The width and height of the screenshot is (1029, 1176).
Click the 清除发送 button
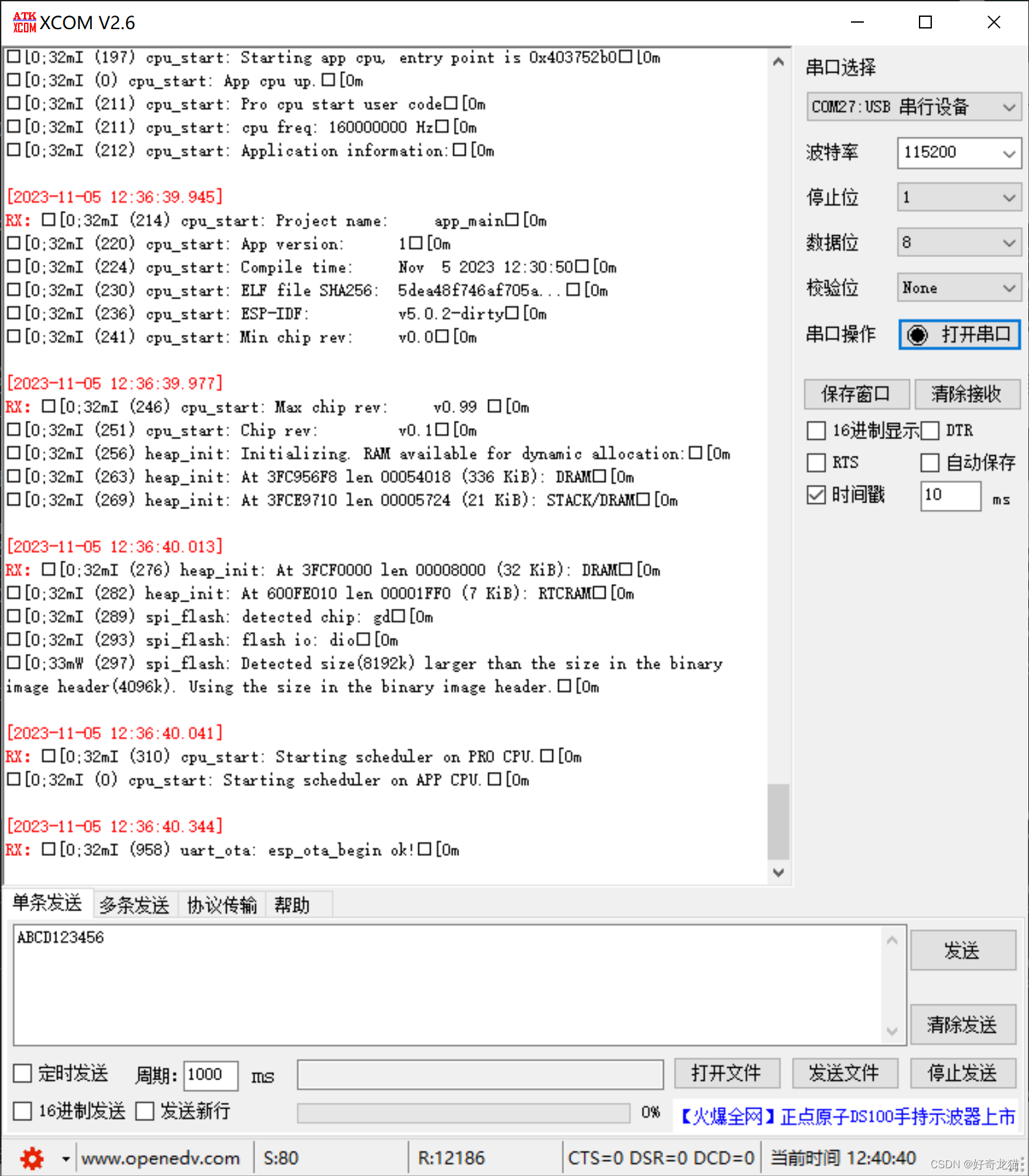(x=962, y=1025)
